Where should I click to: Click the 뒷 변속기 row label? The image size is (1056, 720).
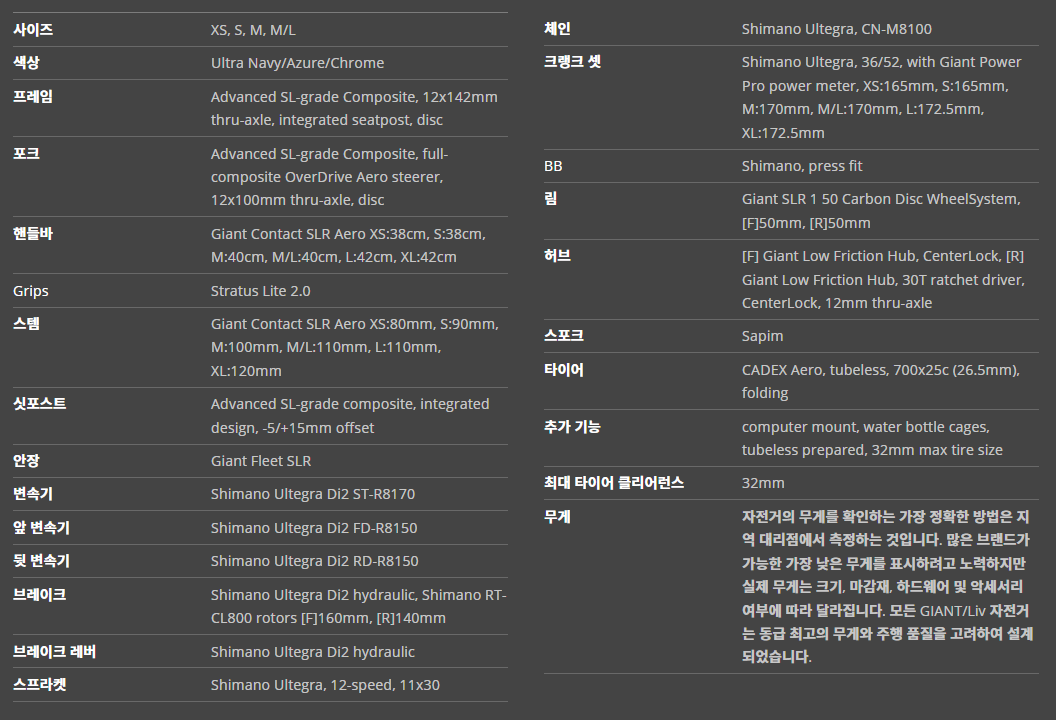41,561
